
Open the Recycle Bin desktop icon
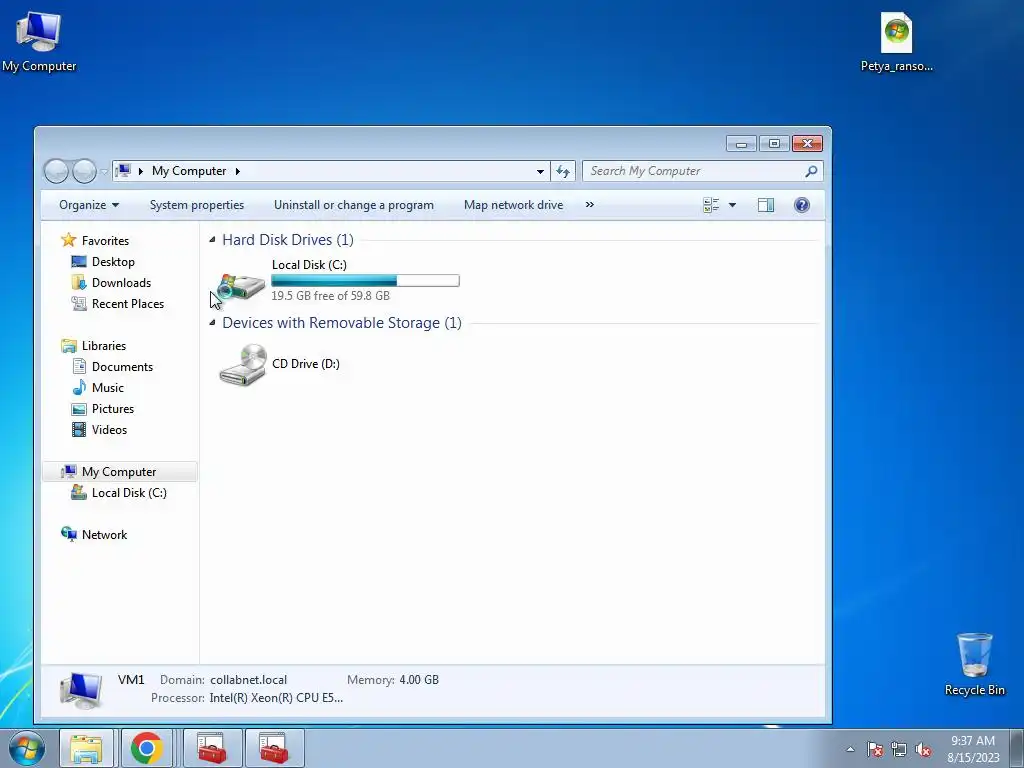point(974,664)
